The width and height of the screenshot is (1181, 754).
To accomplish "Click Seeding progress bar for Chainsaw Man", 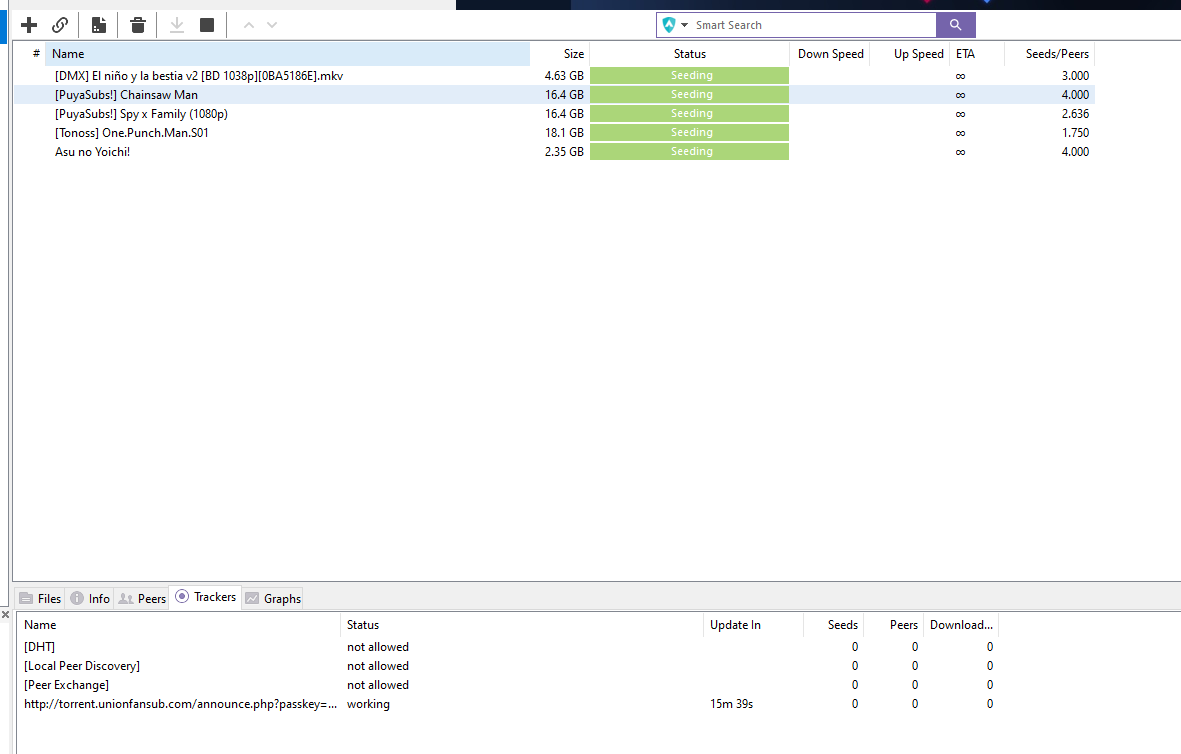I will coord(689,95).
